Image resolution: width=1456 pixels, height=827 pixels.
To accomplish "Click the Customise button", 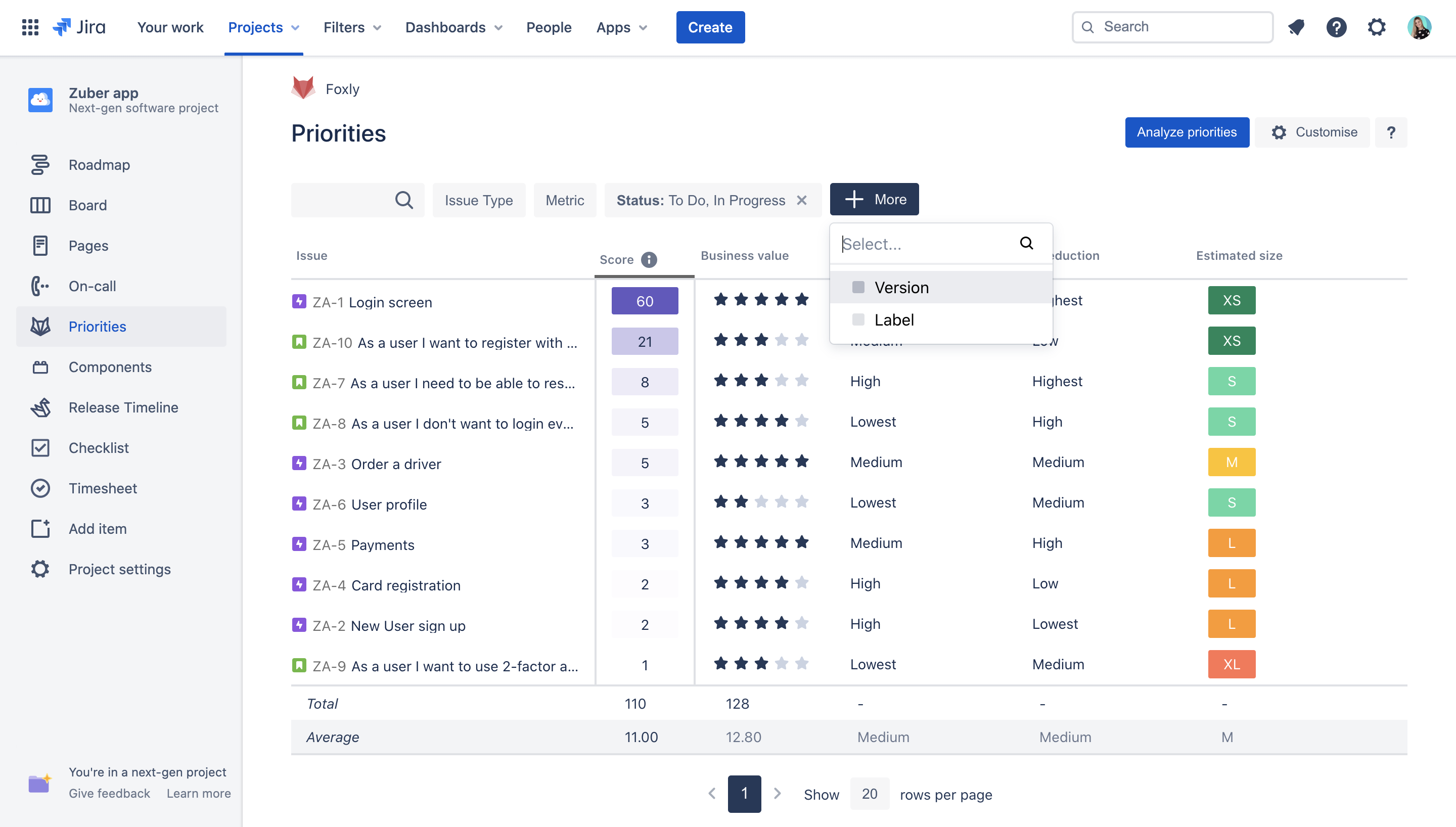I will [x=1326, y=132].
